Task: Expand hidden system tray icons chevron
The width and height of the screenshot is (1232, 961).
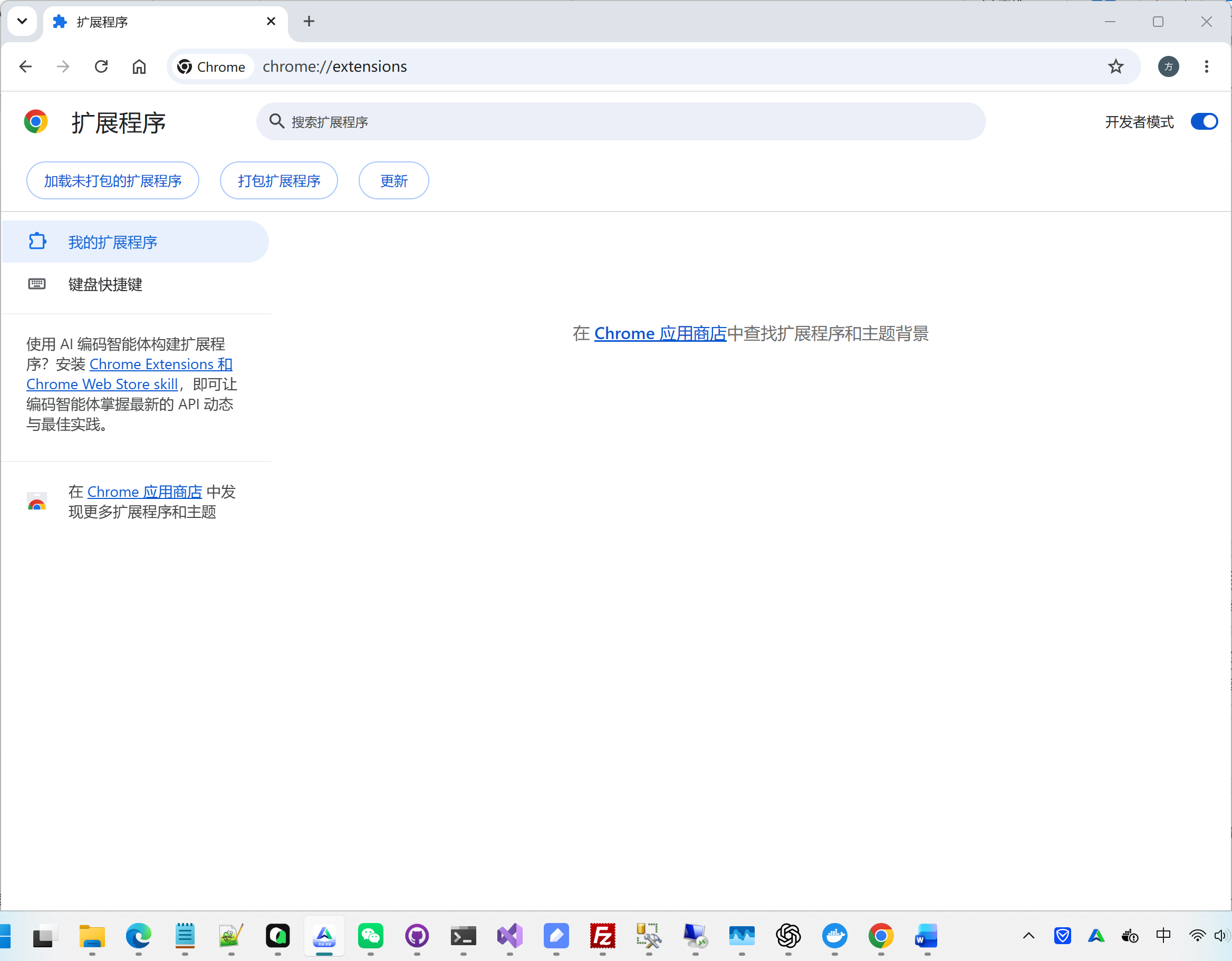Action: tap(1028, 936)
